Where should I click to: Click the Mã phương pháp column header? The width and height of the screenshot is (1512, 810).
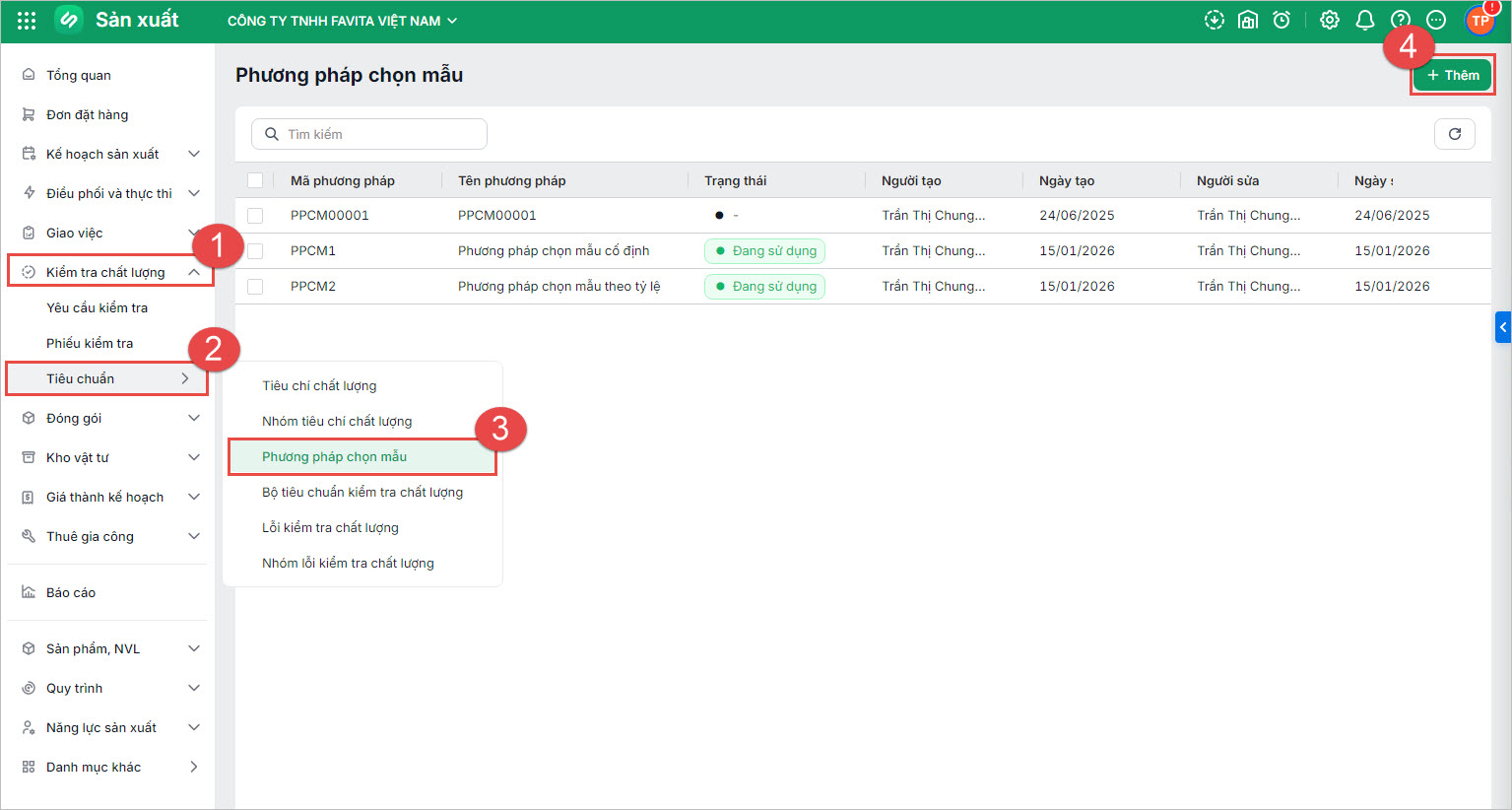point(343,180)
